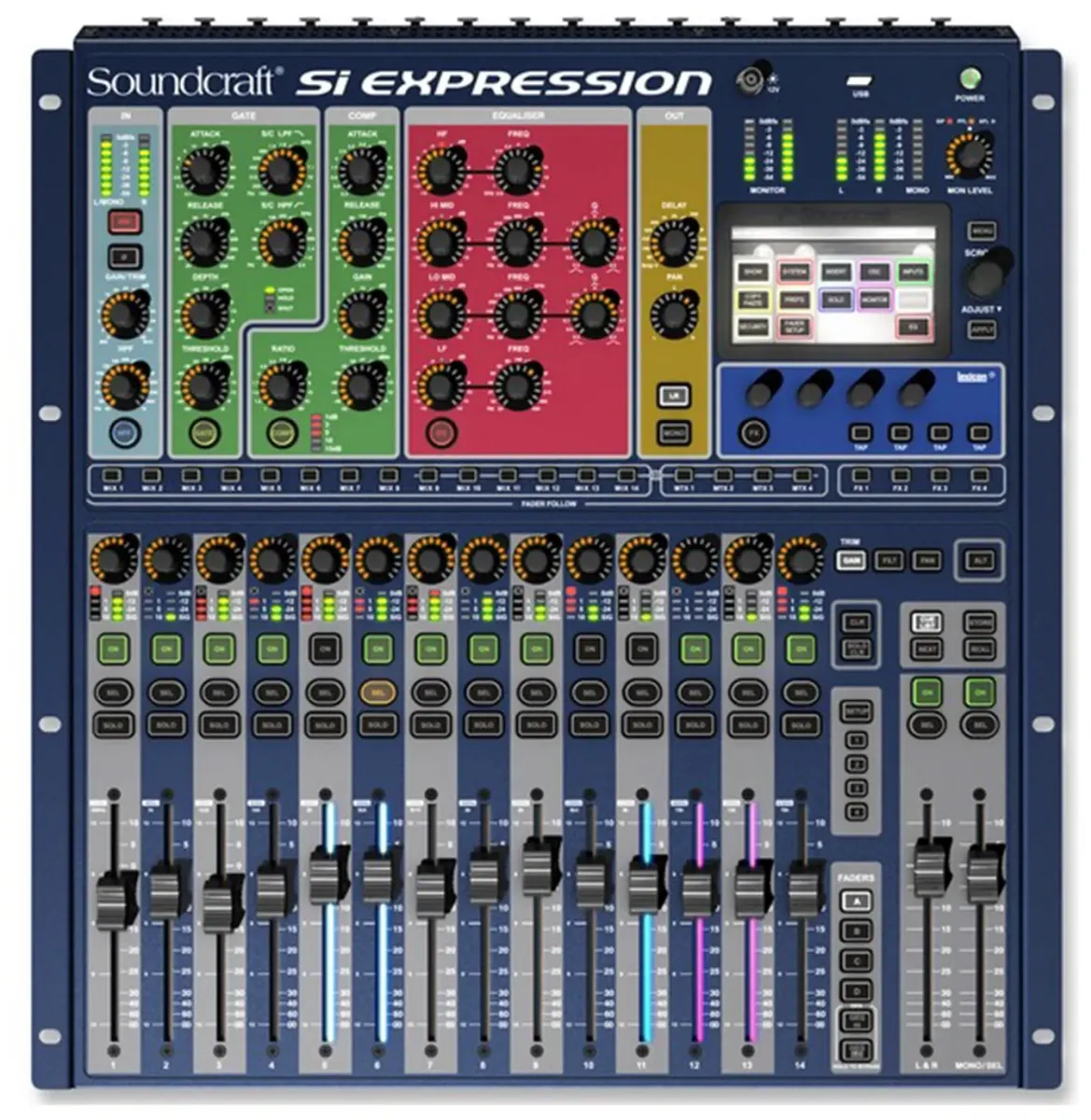This screenshot has height=1120, width=1091.
Task: Click the green POWER button
Action: click(x=970, y=78)
